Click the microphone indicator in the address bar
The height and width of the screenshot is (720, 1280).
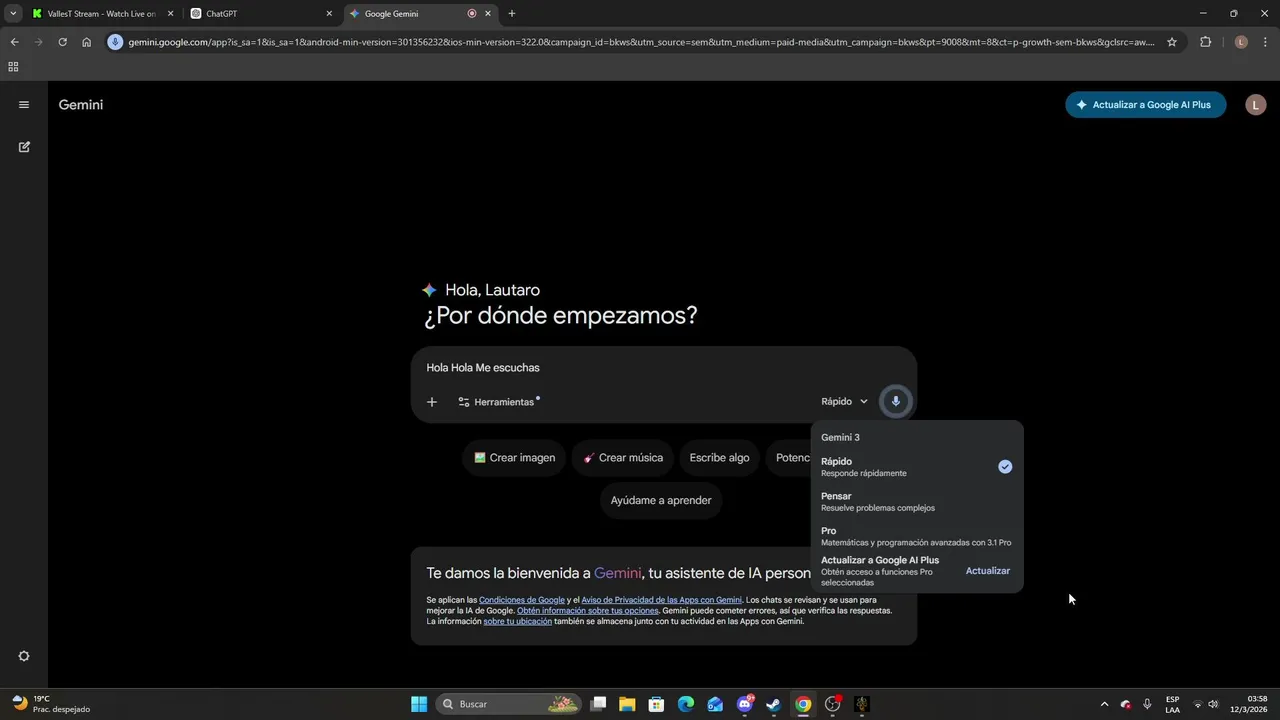coord(116,42)
